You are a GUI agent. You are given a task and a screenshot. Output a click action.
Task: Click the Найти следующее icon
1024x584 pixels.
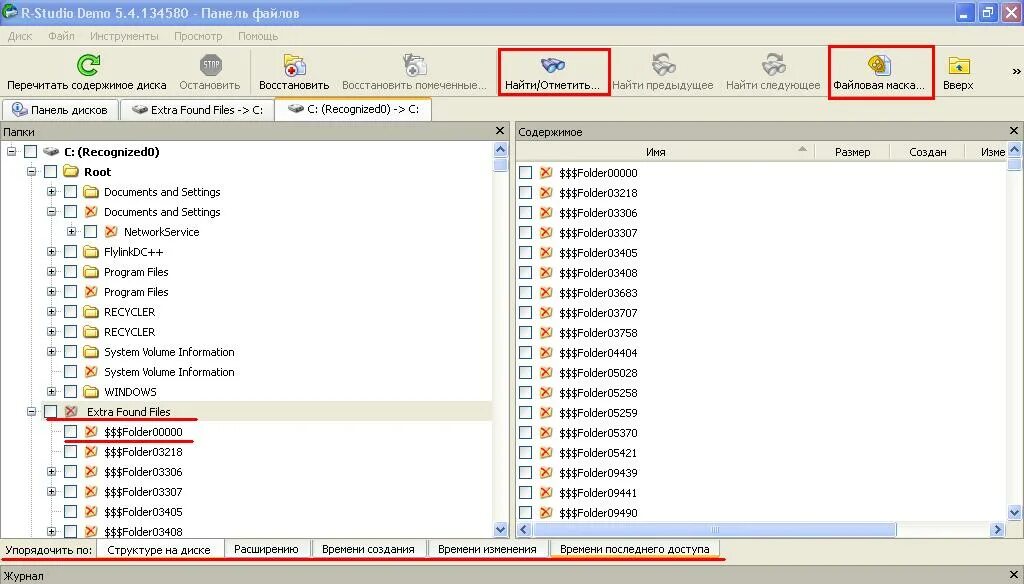click(773, 65)
